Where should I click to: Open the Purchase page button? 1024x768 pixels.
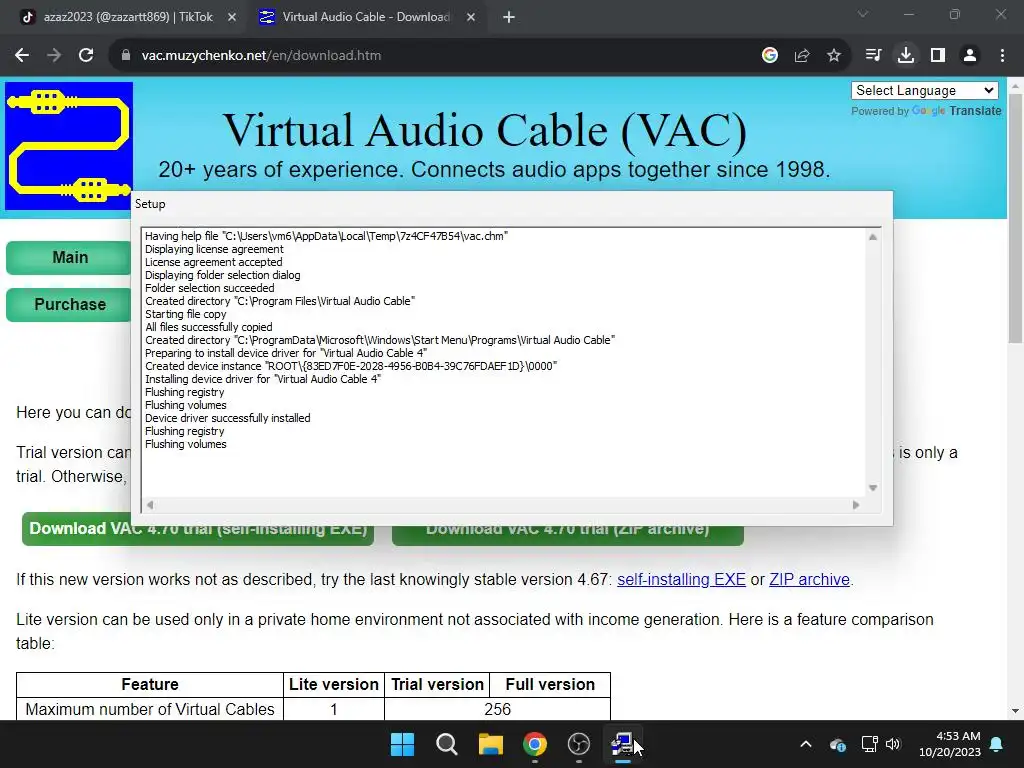(x=69, y=304)
